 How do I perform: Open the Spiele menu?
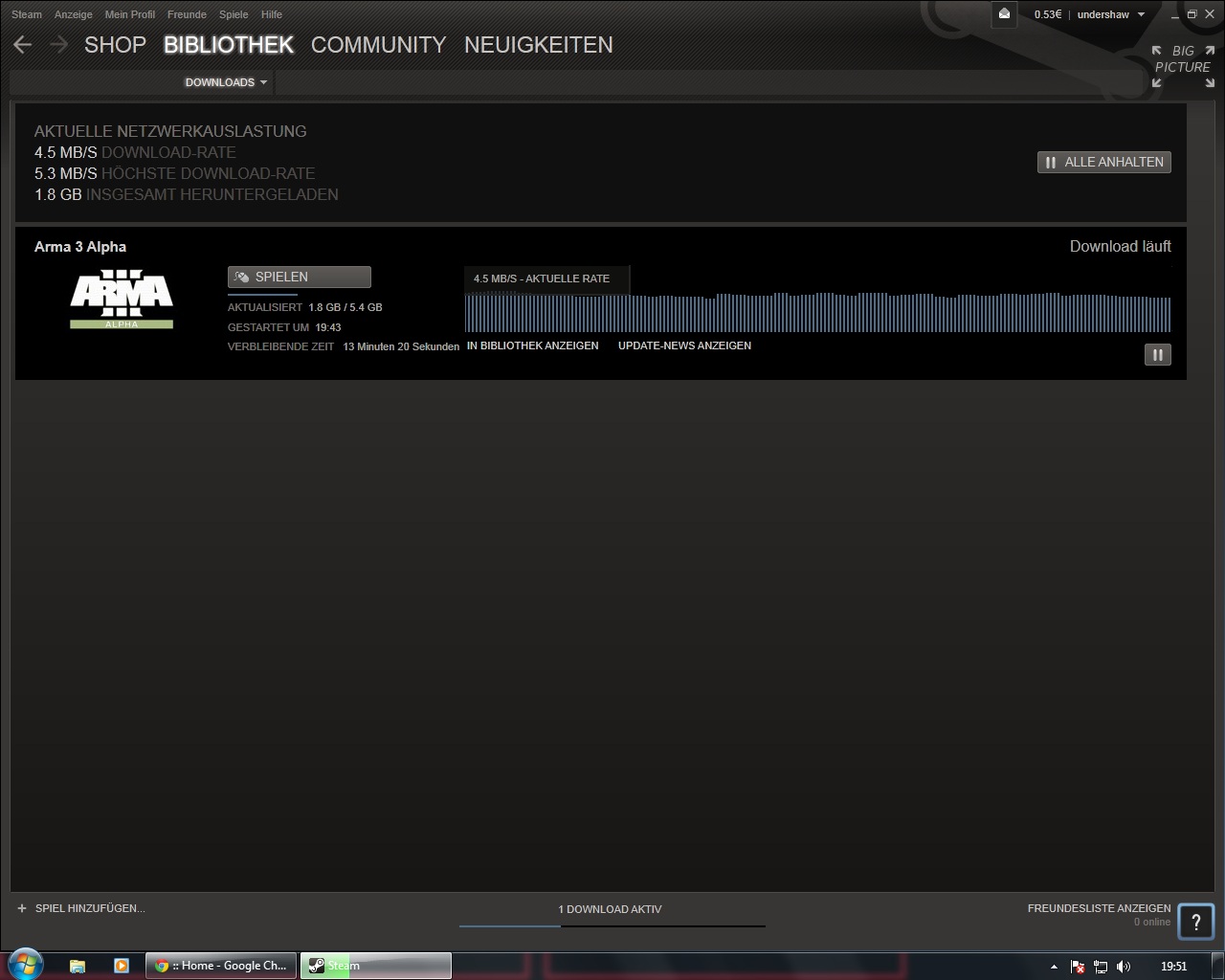tap(234, 14)
